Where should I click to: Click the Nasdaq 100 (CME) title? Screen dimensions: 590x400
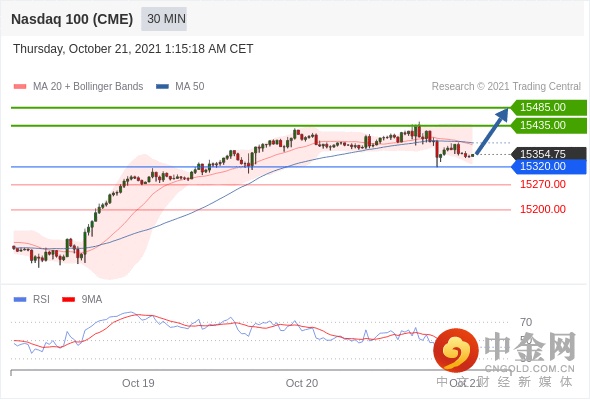click(x=72, y=19)
